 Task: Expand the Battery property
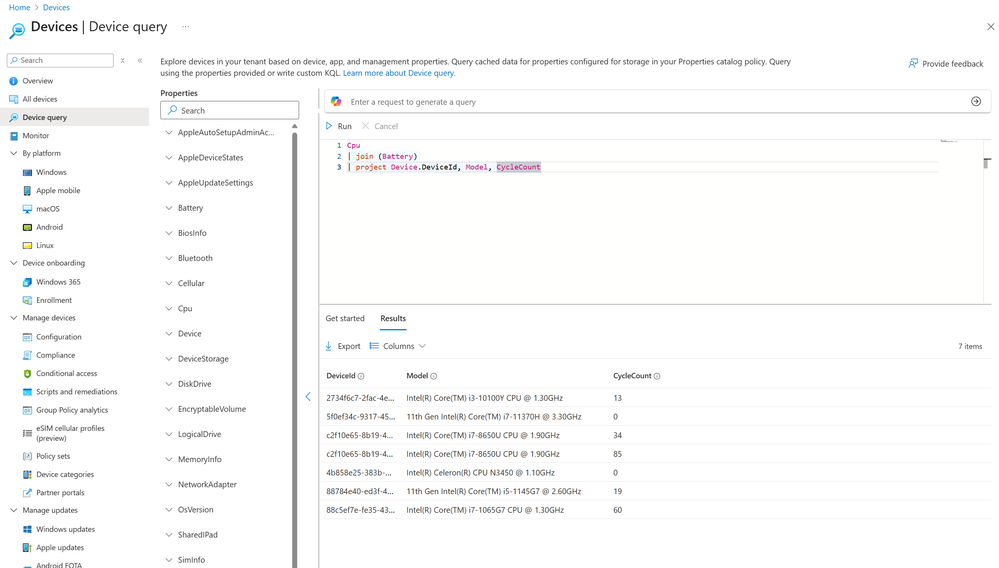tap(169, 208)
